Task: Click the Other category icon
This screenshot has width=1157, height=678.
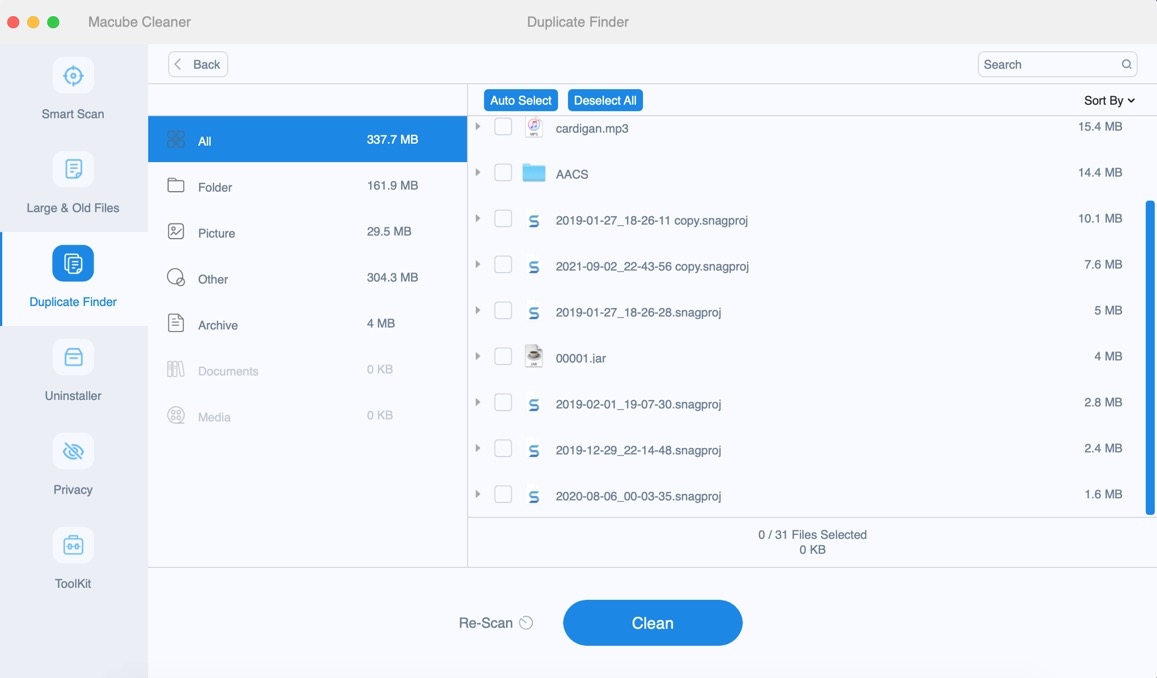Action: point(176,277)
